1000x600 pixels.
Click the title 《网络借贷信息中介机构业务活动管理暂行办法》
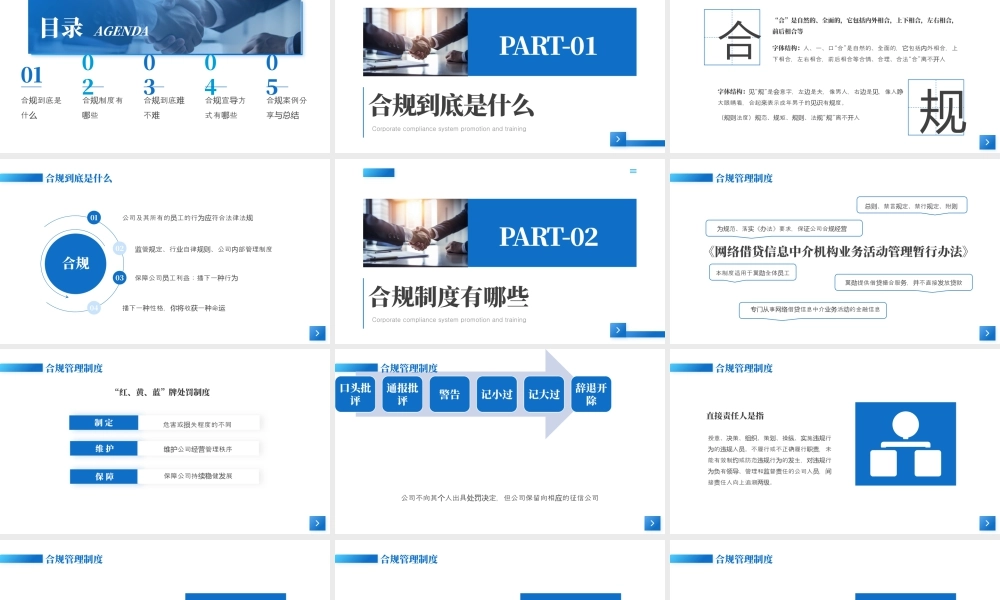point(837,251)
